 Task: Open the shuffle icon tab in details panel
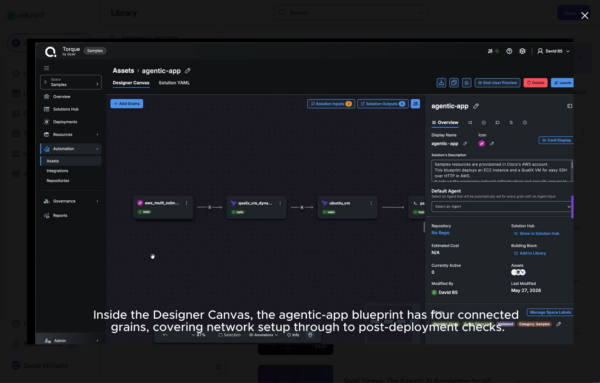(x=470, y=123)
